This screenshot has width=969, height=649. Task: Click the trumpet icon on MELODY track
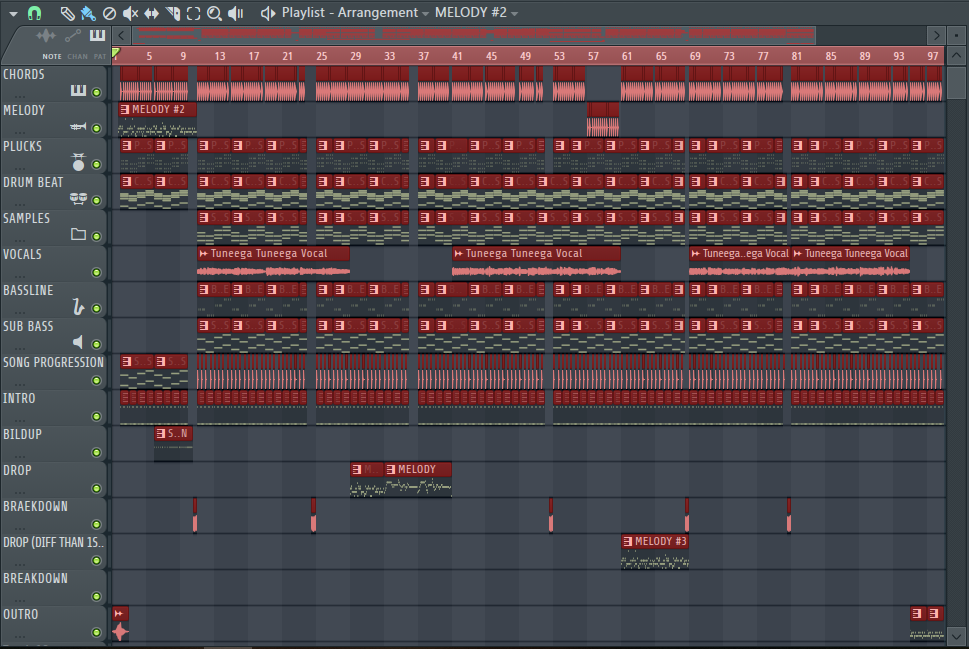click(x=78, y=127)
